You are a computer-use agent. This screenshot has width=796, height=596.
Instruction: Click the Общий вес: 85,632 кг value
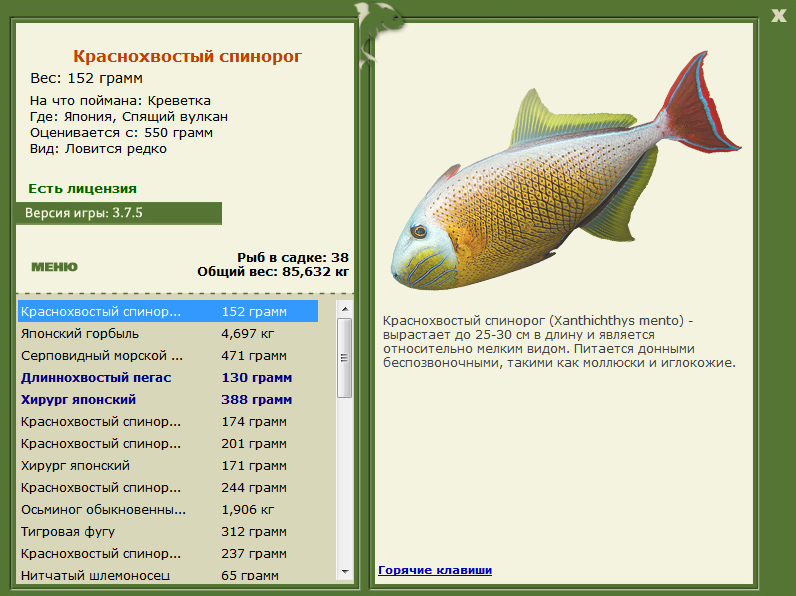[273, 272]
